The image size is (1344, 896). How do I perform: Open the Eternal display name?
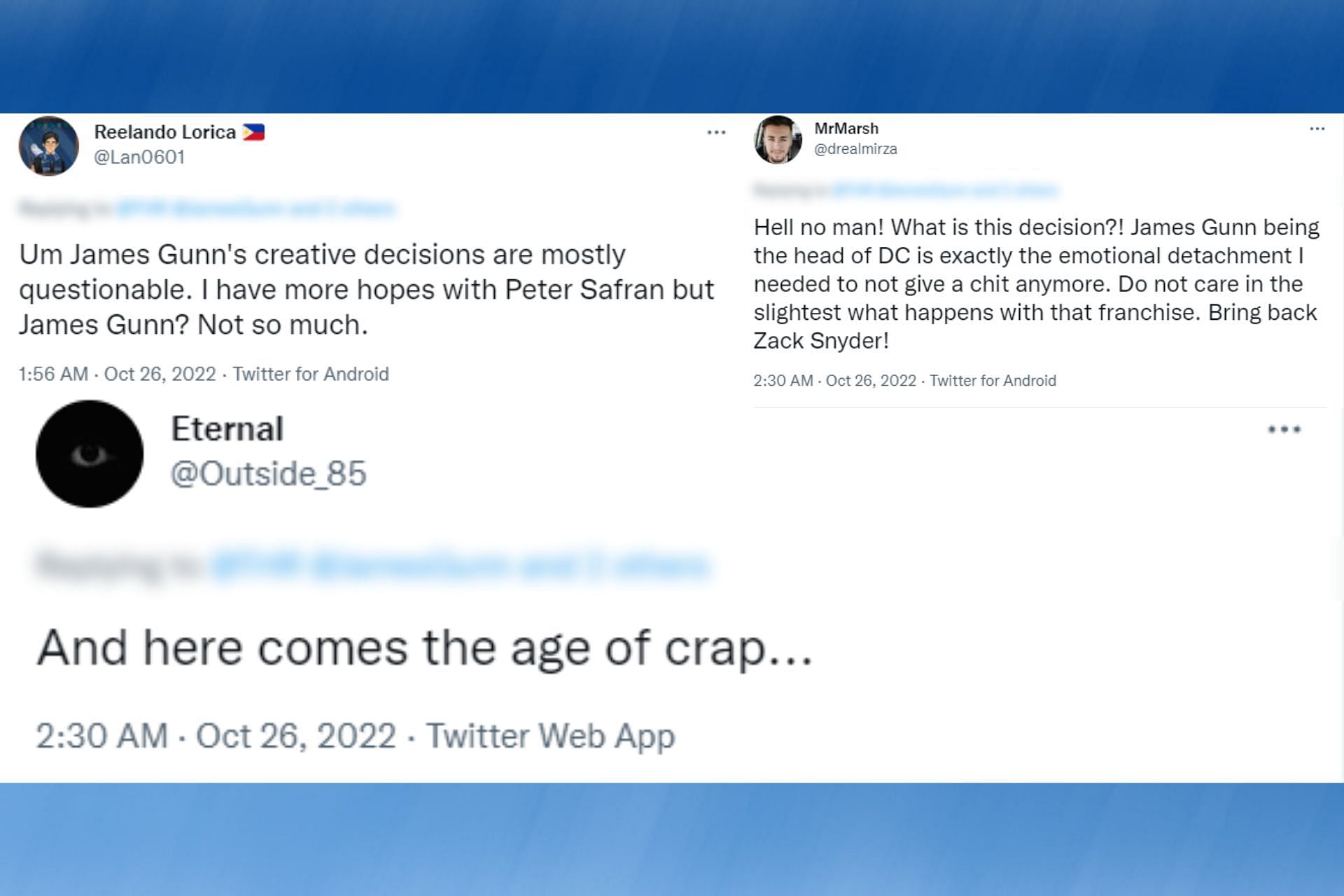click(x=227, y=428)
